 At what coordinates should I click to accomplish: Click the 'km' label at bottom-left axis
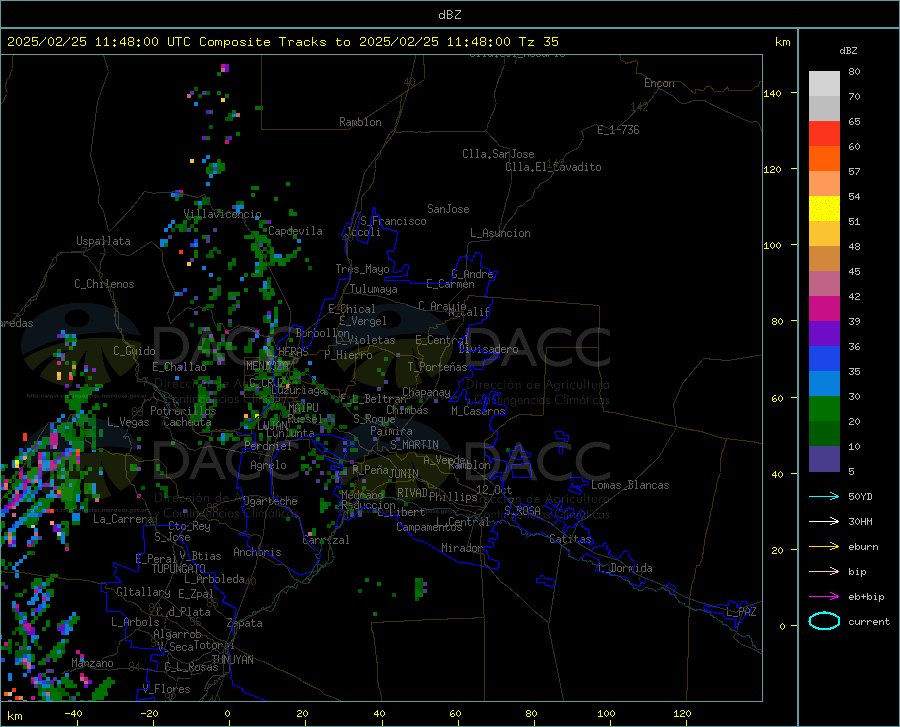[x=14, y=716]
